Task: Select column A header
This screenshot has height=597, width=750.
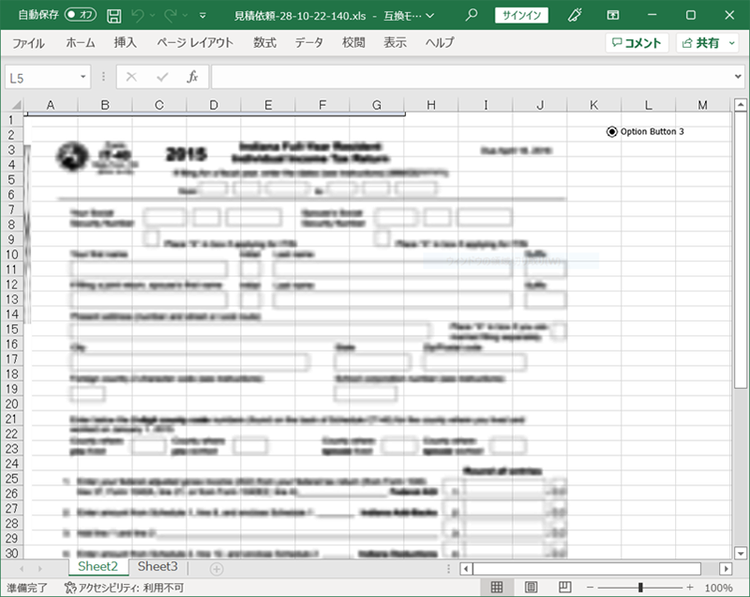Action: [51, 105]
